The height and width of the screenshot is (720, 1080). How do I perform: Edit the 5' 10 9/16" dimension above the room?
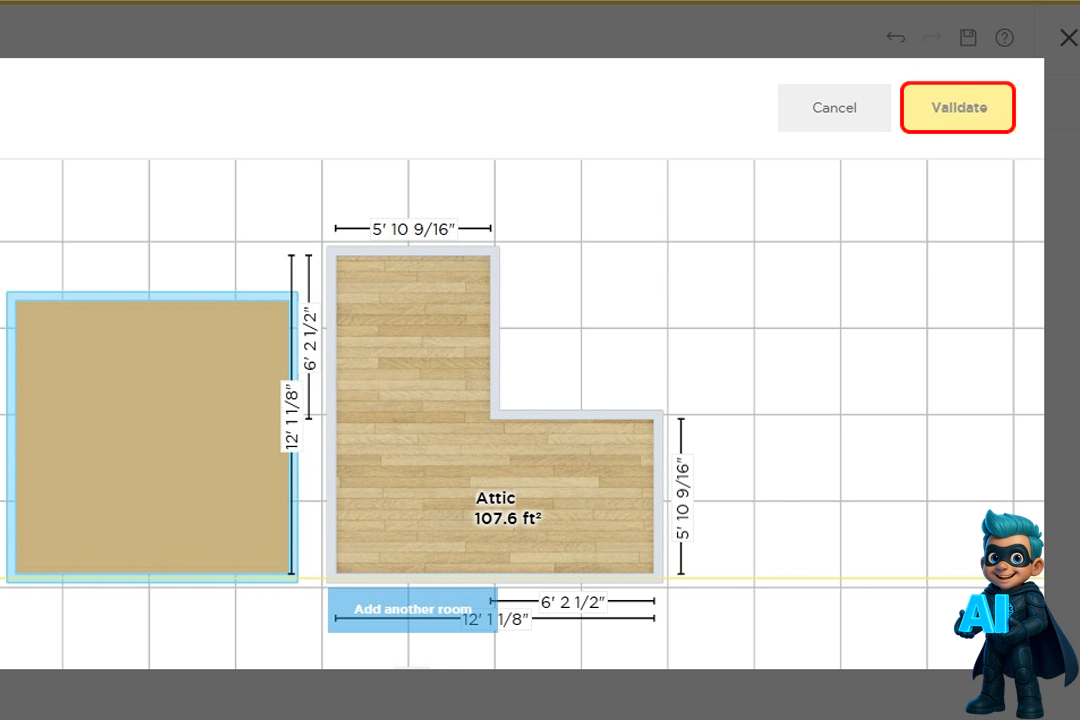413,229
